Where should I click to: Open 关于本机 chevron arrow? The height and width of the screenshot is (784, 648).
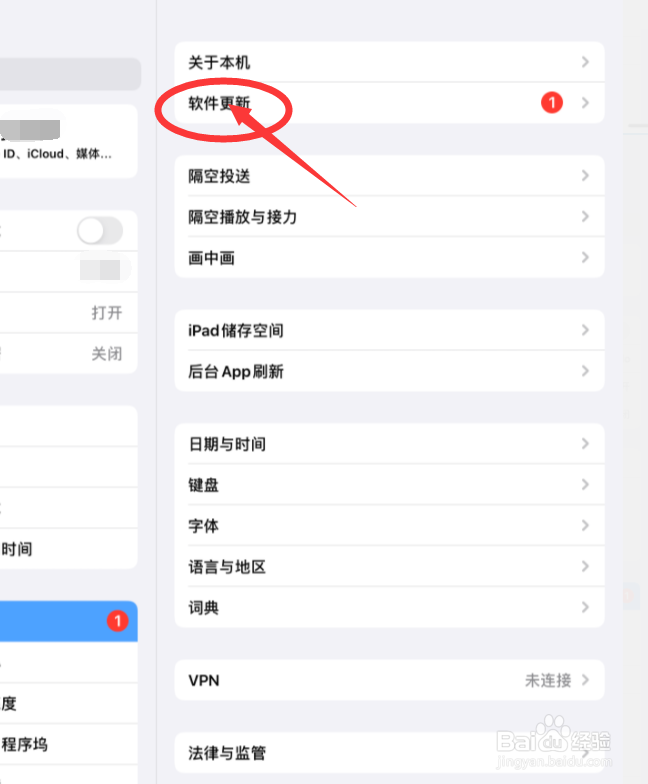(585, 62)
